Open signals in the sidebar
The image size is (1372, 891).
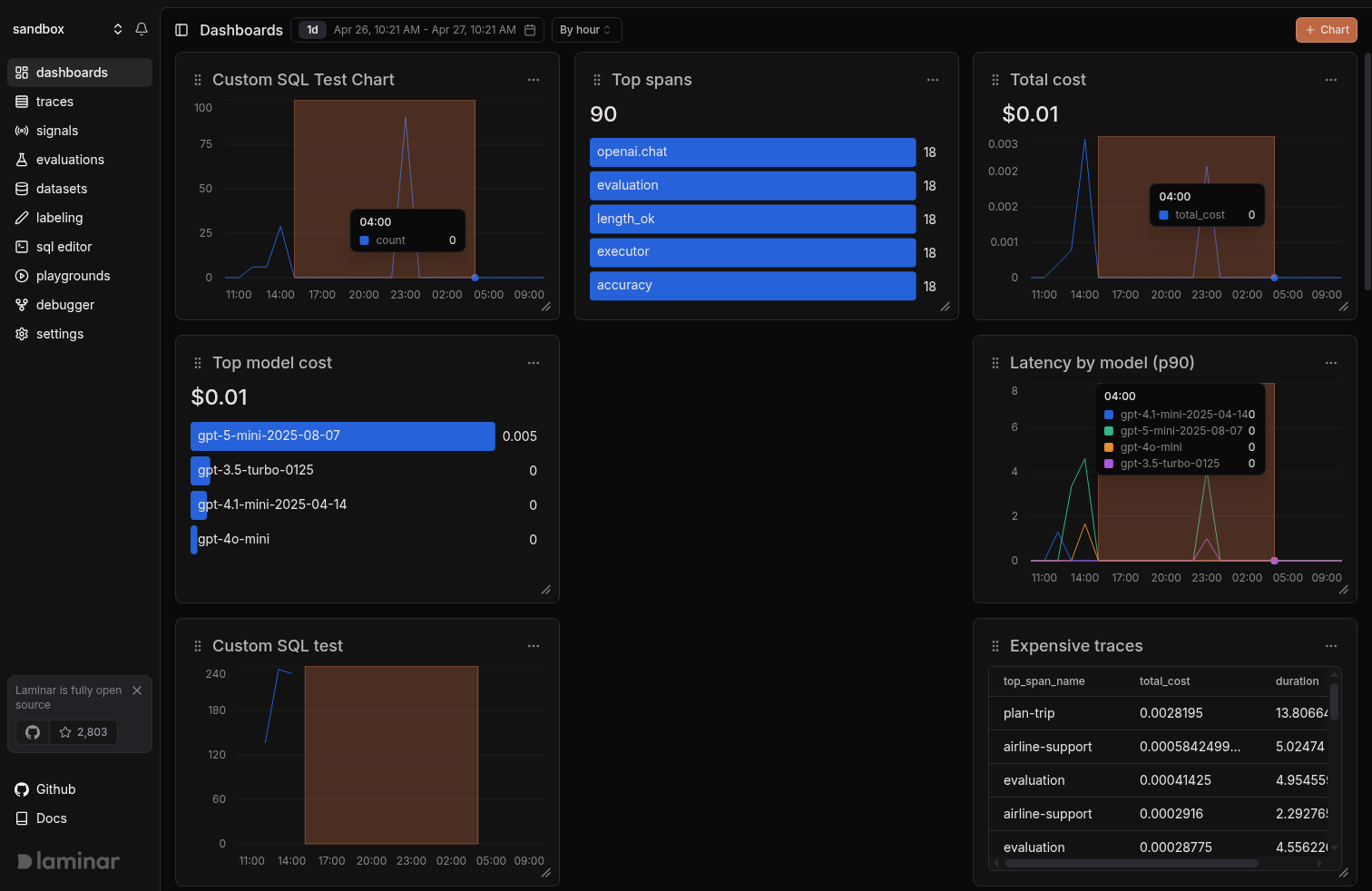(x=80, y=131)
